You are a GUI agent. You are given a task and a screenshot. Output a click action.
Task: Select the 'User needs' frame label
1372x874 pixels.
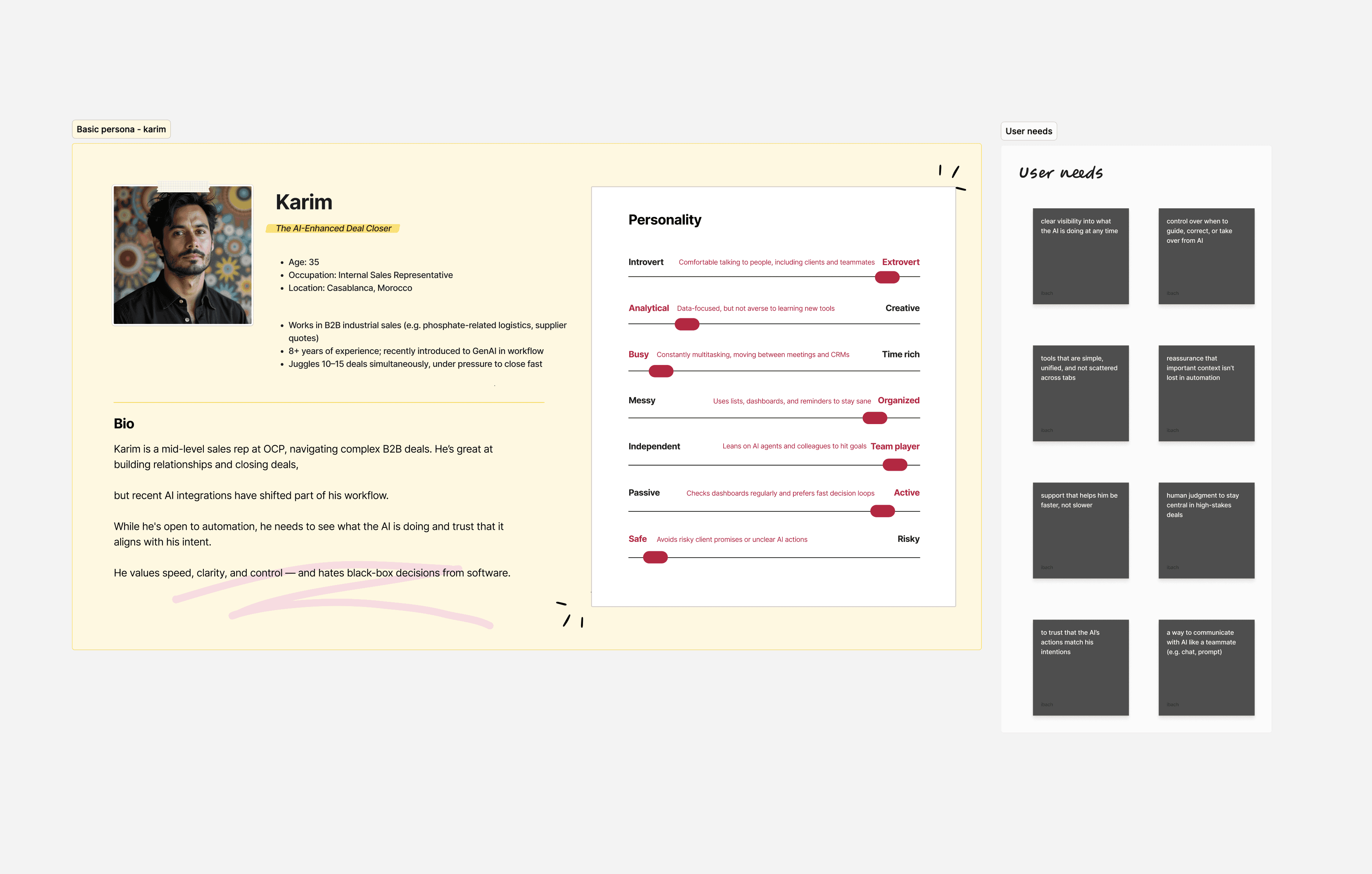click(x=1028, y=131)
